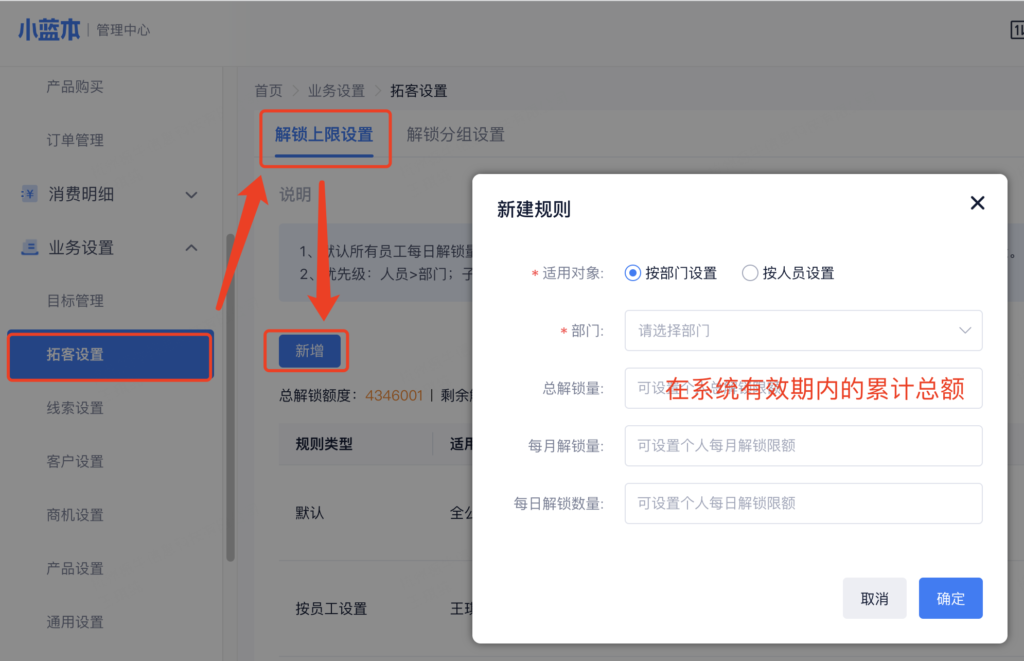Confirm the rule with 确定
The image size is (1024, 661).
click(x=950, y=598)
